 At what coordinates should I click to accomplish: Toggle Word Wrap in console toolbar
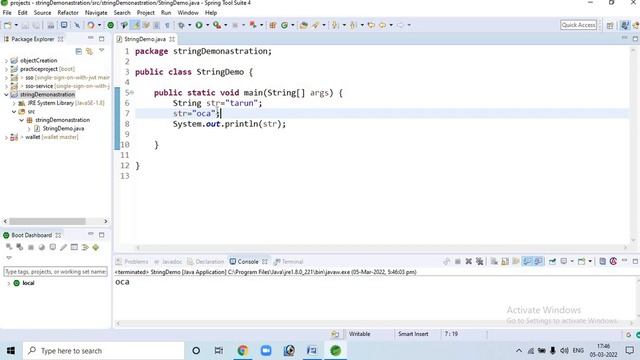point(516,261)
